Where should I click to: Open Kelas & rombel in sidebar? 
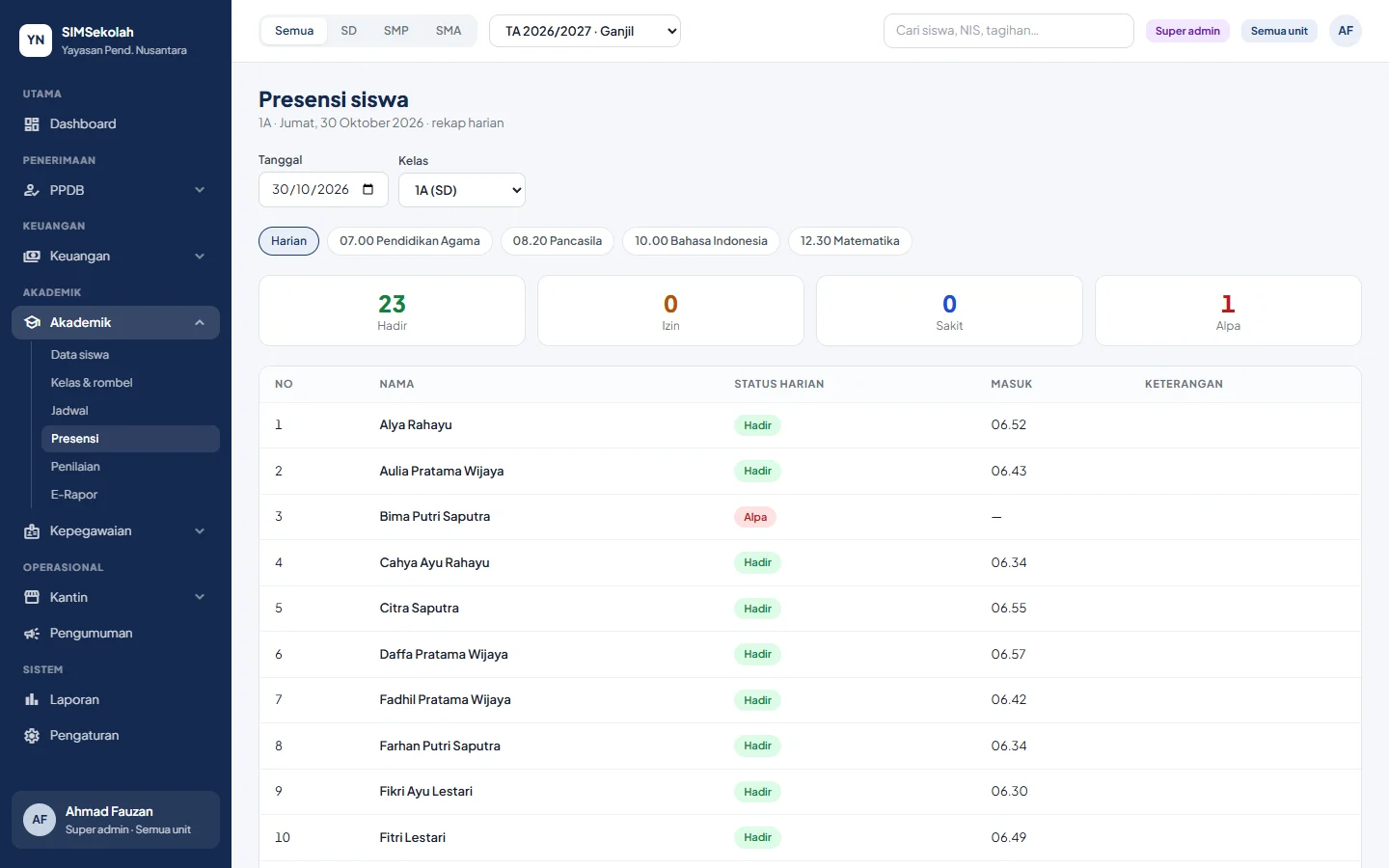(x=130, y=383)
